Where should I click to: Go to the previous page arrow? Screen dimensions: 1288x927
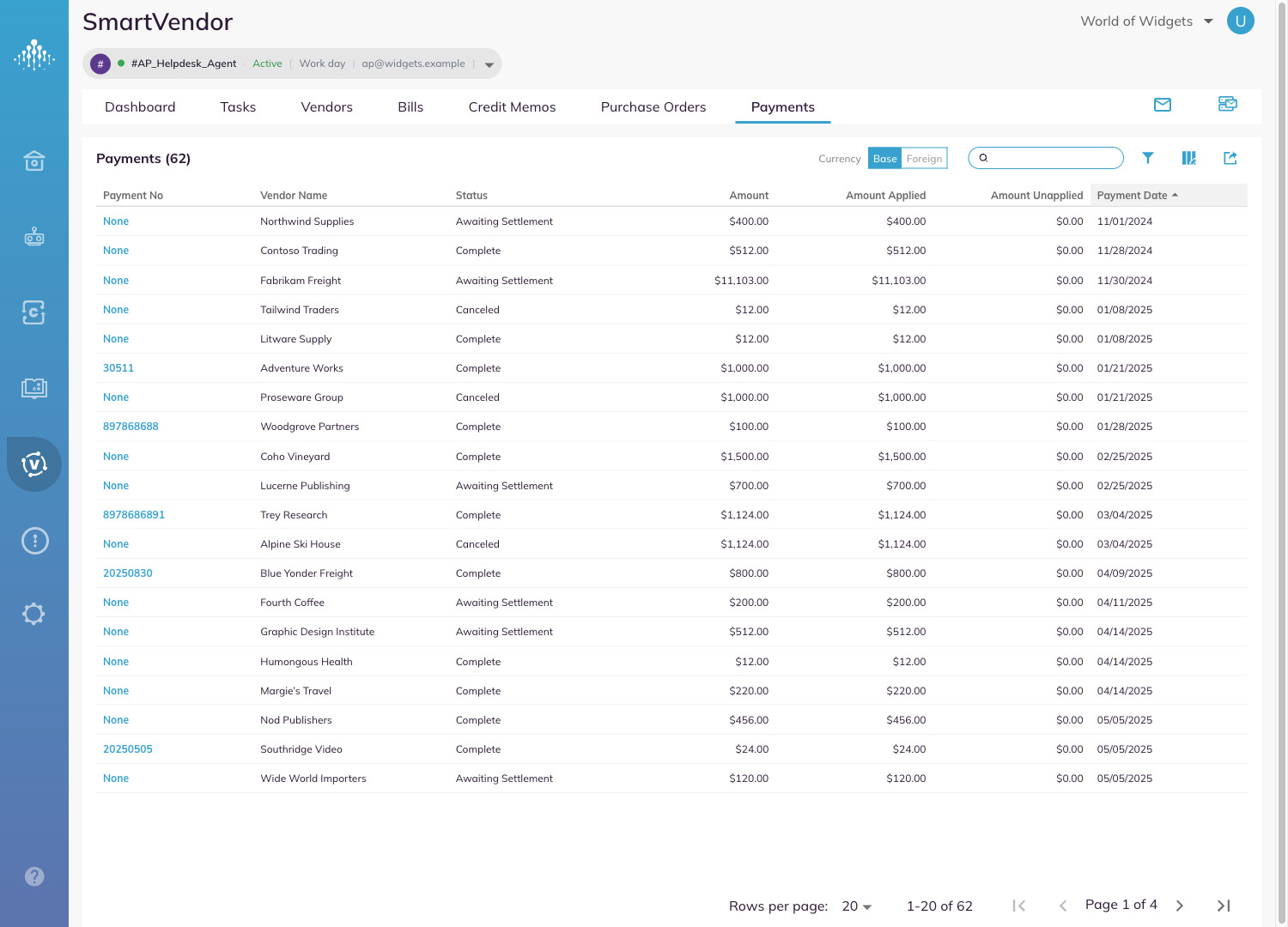click(1063, 906)
